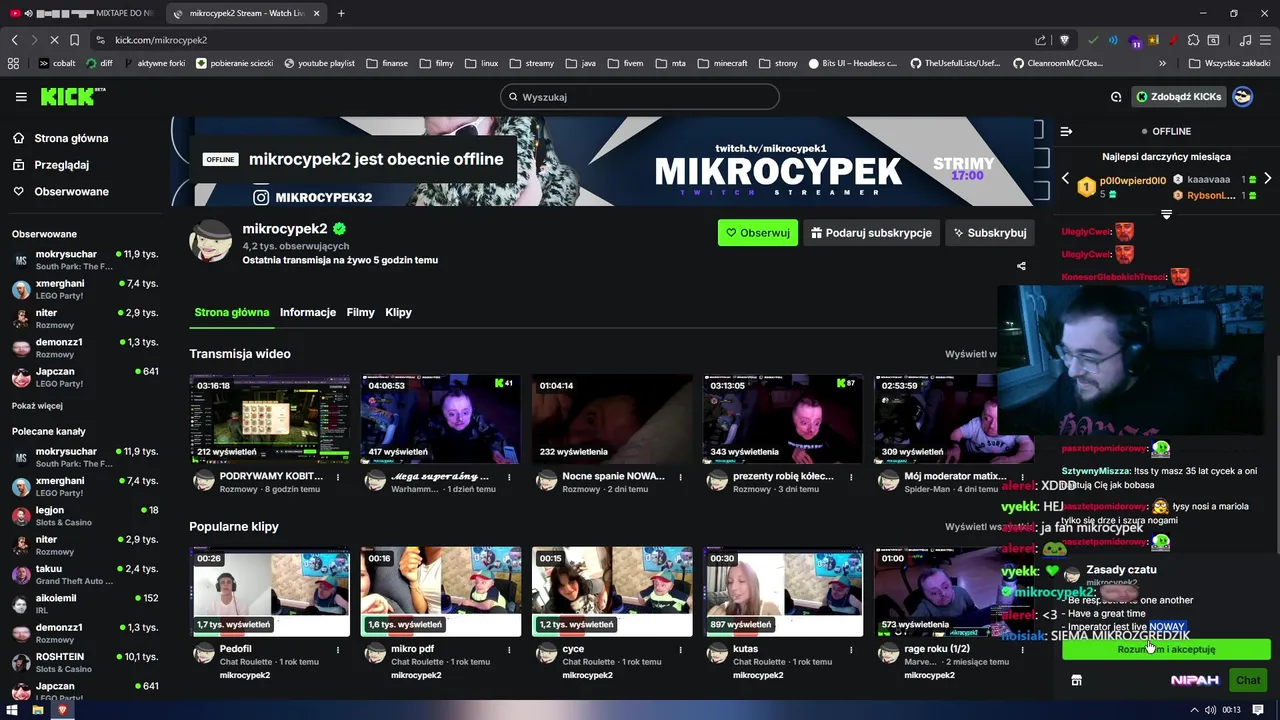Screen dimensions: 1280x720
Task: Show previous top gifters
Action: pos(1065,178)
